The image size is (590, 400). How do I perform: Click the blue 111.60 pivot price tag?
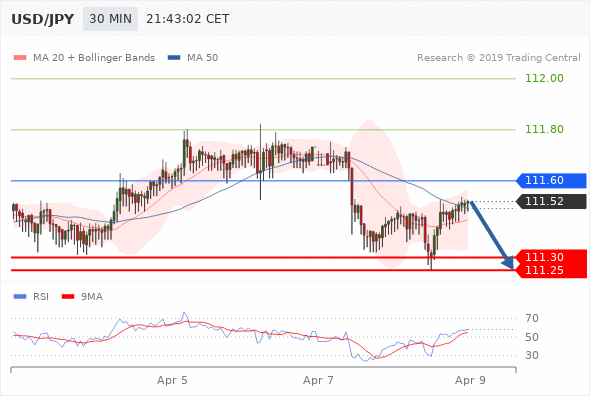[551, 181]
